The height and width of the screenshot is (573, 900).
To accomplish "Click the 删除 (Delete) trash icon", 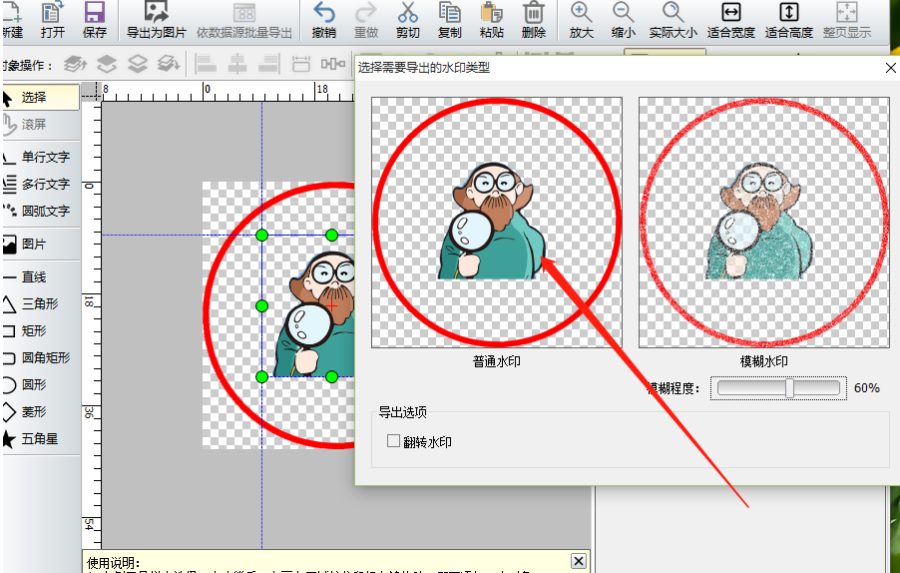I will coord(534,13).
